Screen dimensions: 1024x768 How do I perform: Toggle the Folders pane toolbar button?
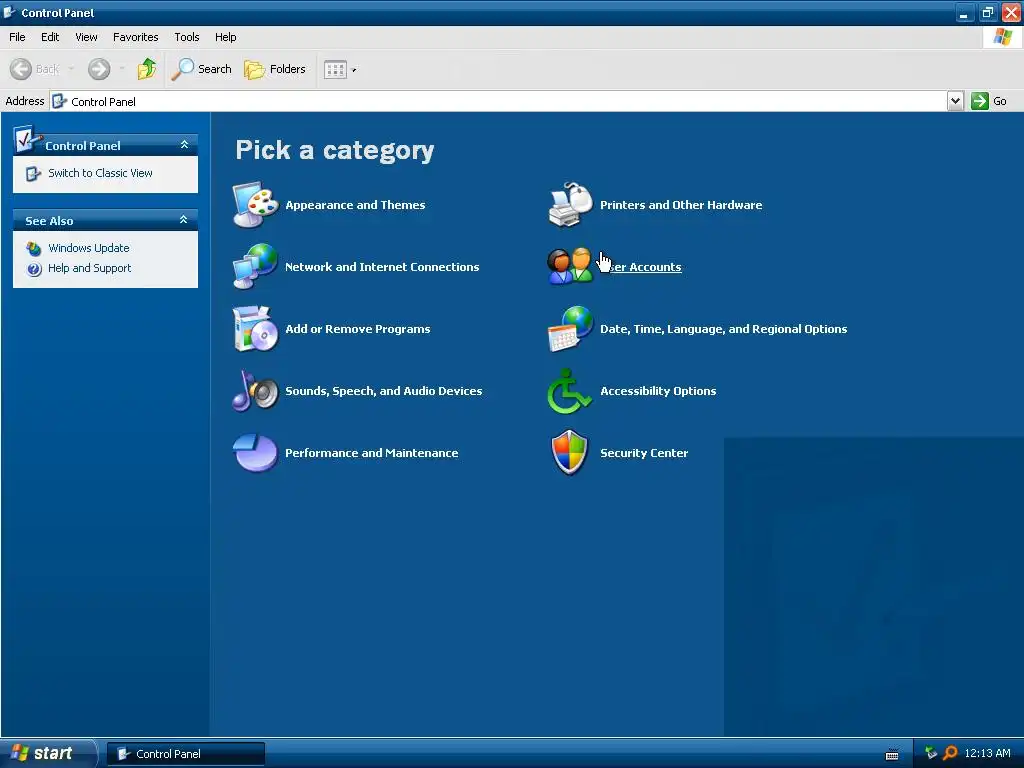coord(274,69)
